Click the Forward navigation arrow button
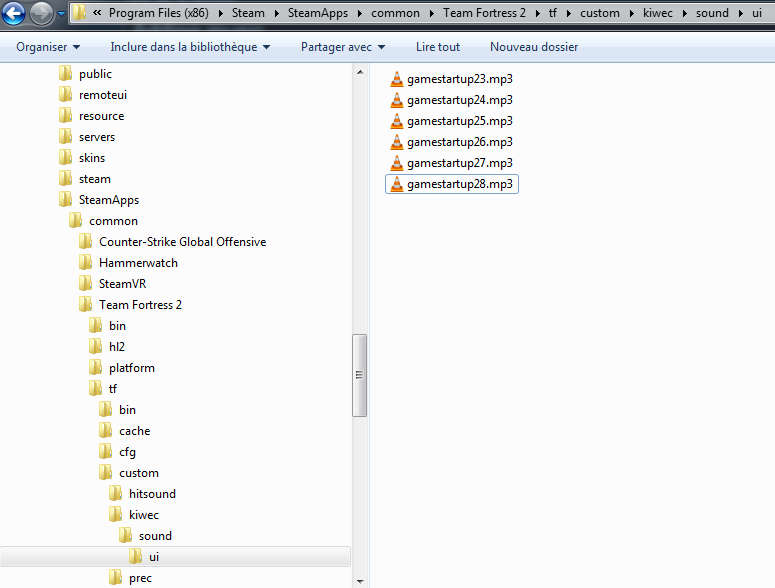 pyautogui.click(x=41, y=13)
